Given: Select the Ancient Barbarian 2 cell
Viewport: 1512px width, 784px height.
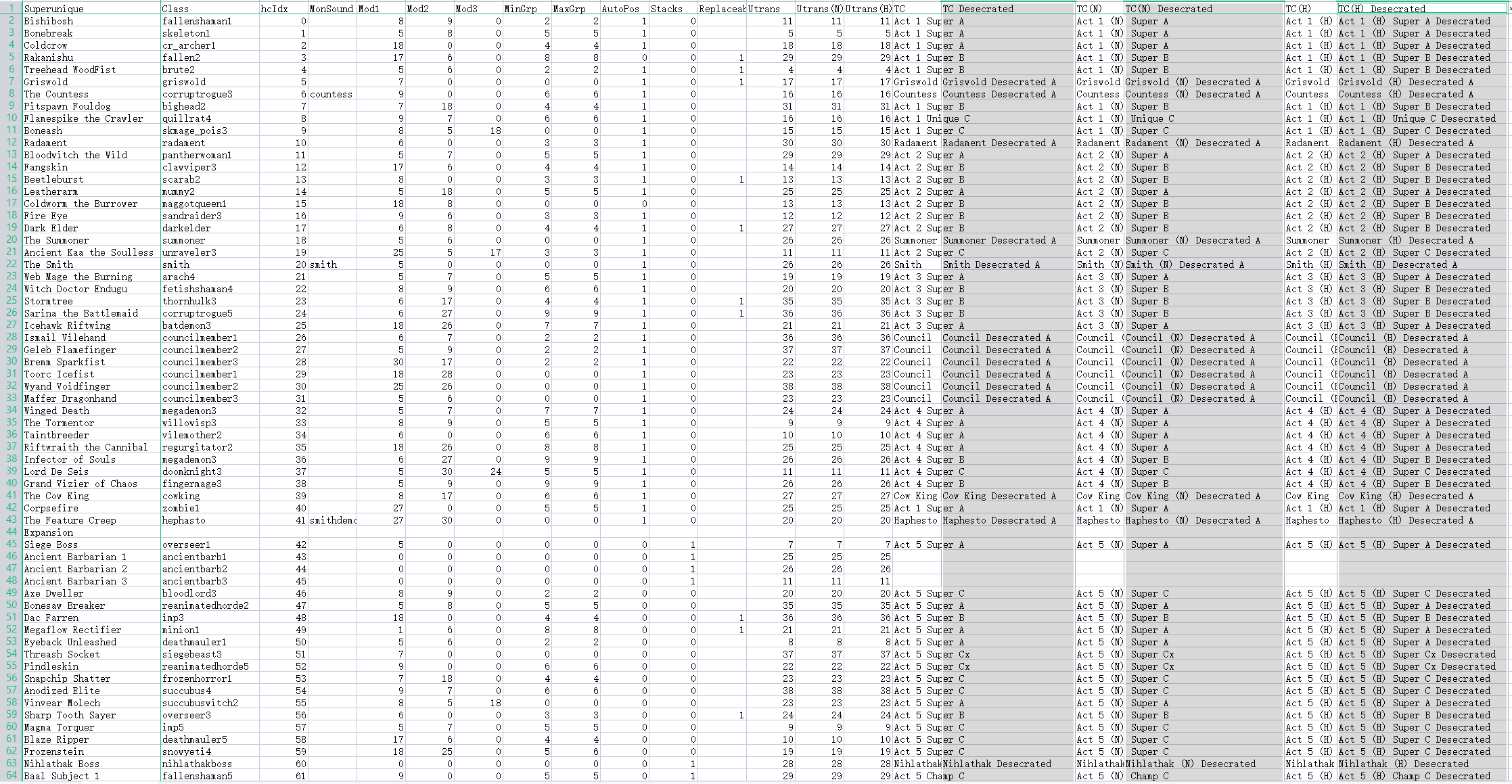Looking at the screenshot, I should tap(76, 569).
